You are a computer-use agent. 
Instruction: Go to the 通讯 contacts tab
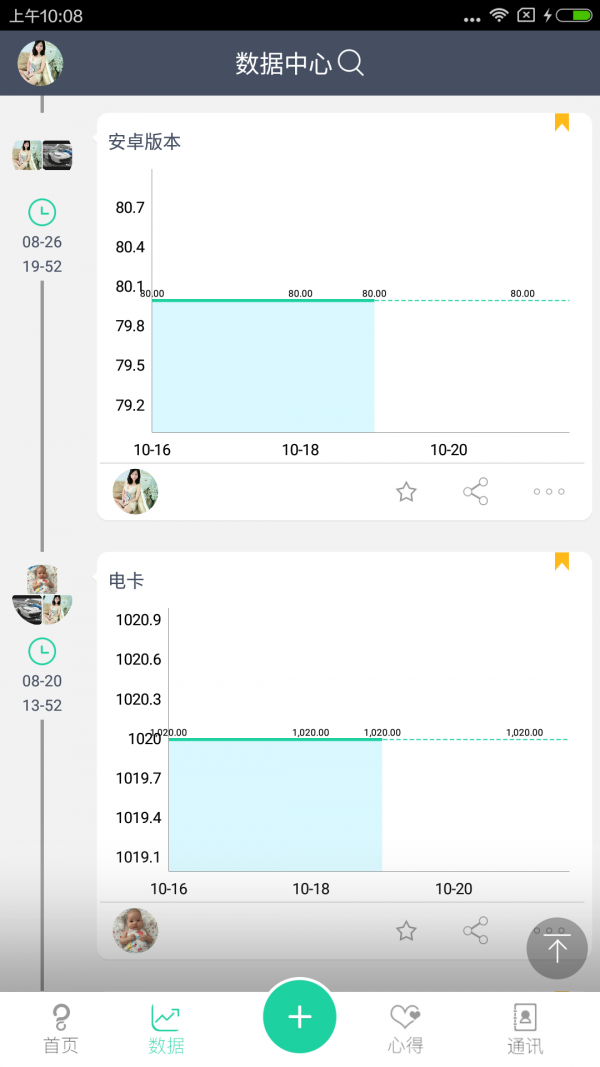click(x=525, y=1030)
